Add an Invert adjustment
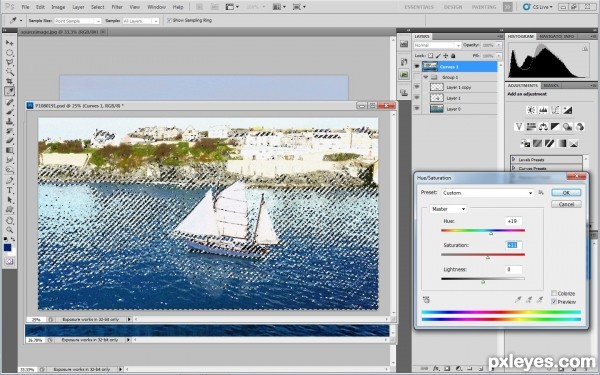 pyautogui.click(x=525, y=143)
